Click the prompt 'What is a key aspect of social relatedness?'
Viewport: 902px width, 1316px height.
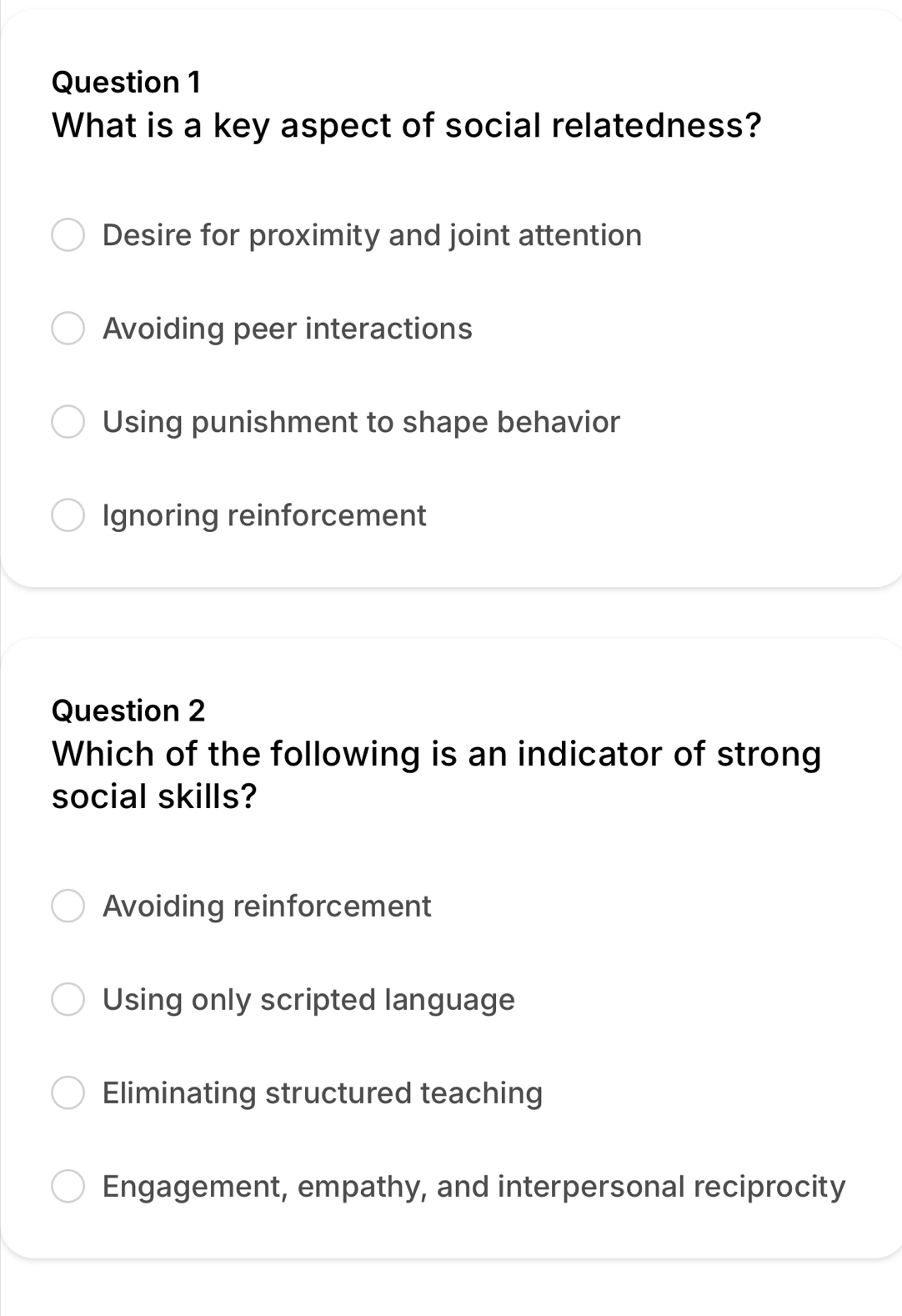click(x=406, y=125)
